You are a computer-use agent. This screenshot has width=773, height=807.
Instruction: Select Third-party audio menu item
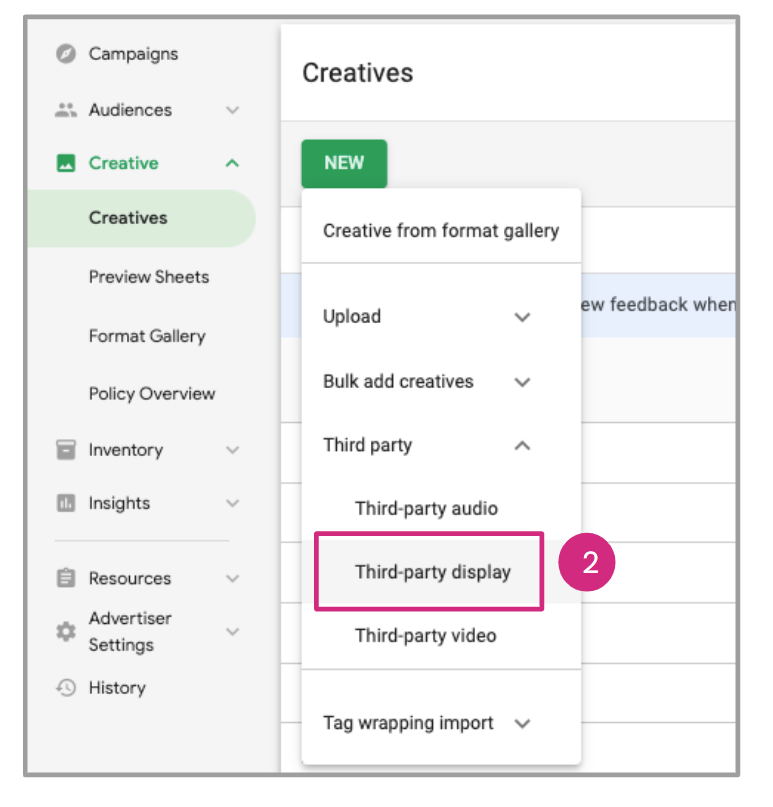pyautogui.click(x=426, y=509)
